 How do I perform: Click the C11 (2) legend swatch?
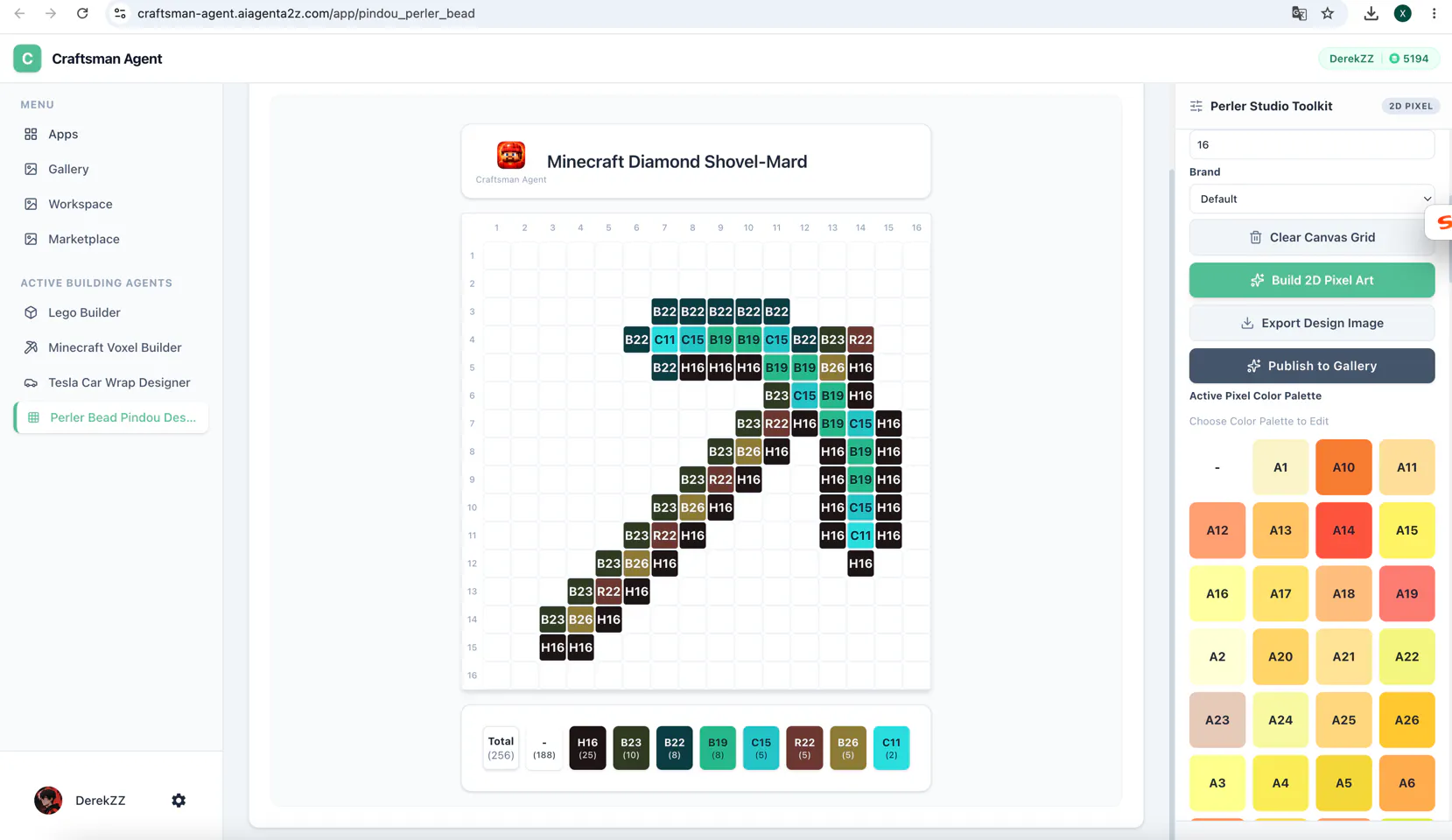891,748
